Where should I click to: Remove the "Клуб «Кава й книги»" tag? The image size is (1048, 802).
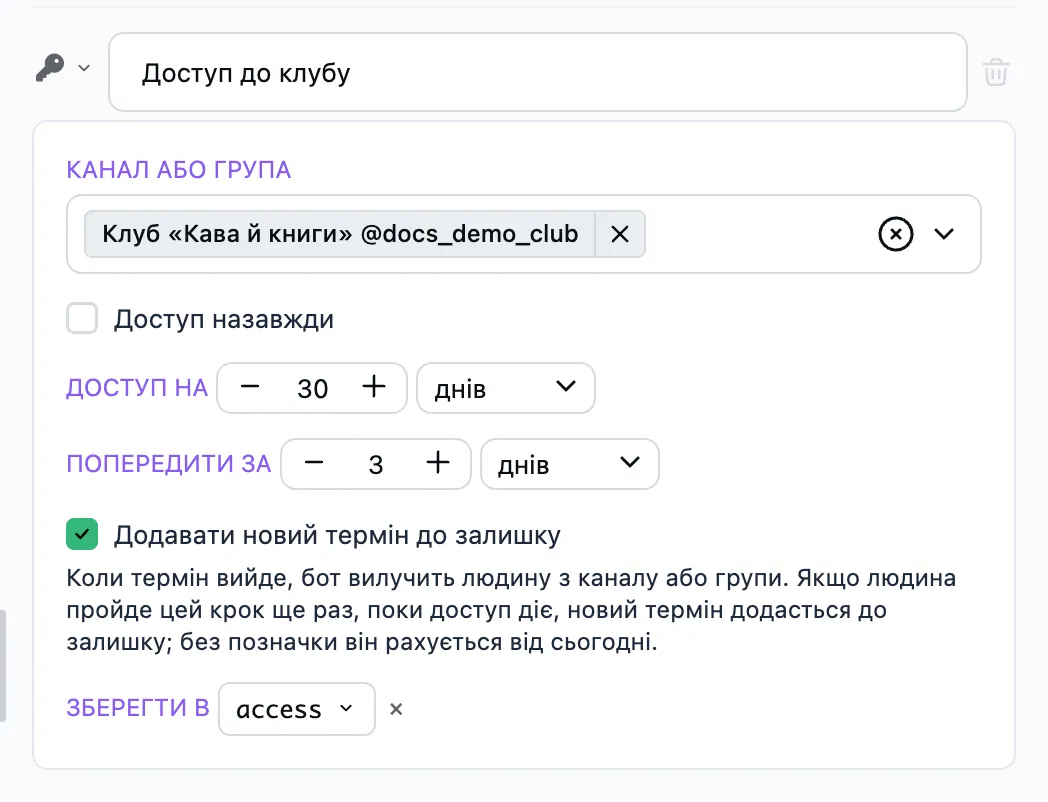[x=620, y=234]
